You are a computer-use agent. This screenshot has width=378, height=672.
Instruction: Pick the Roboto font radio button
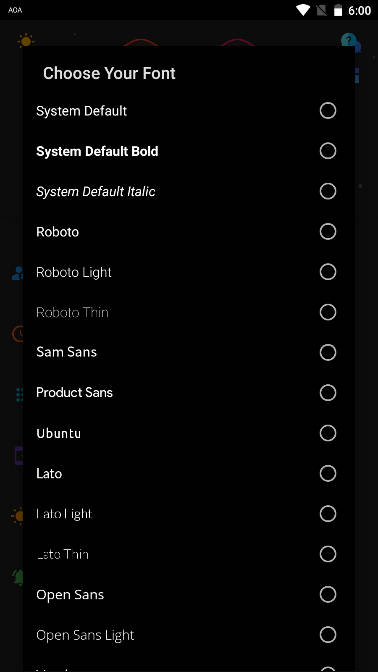point(328,232)
